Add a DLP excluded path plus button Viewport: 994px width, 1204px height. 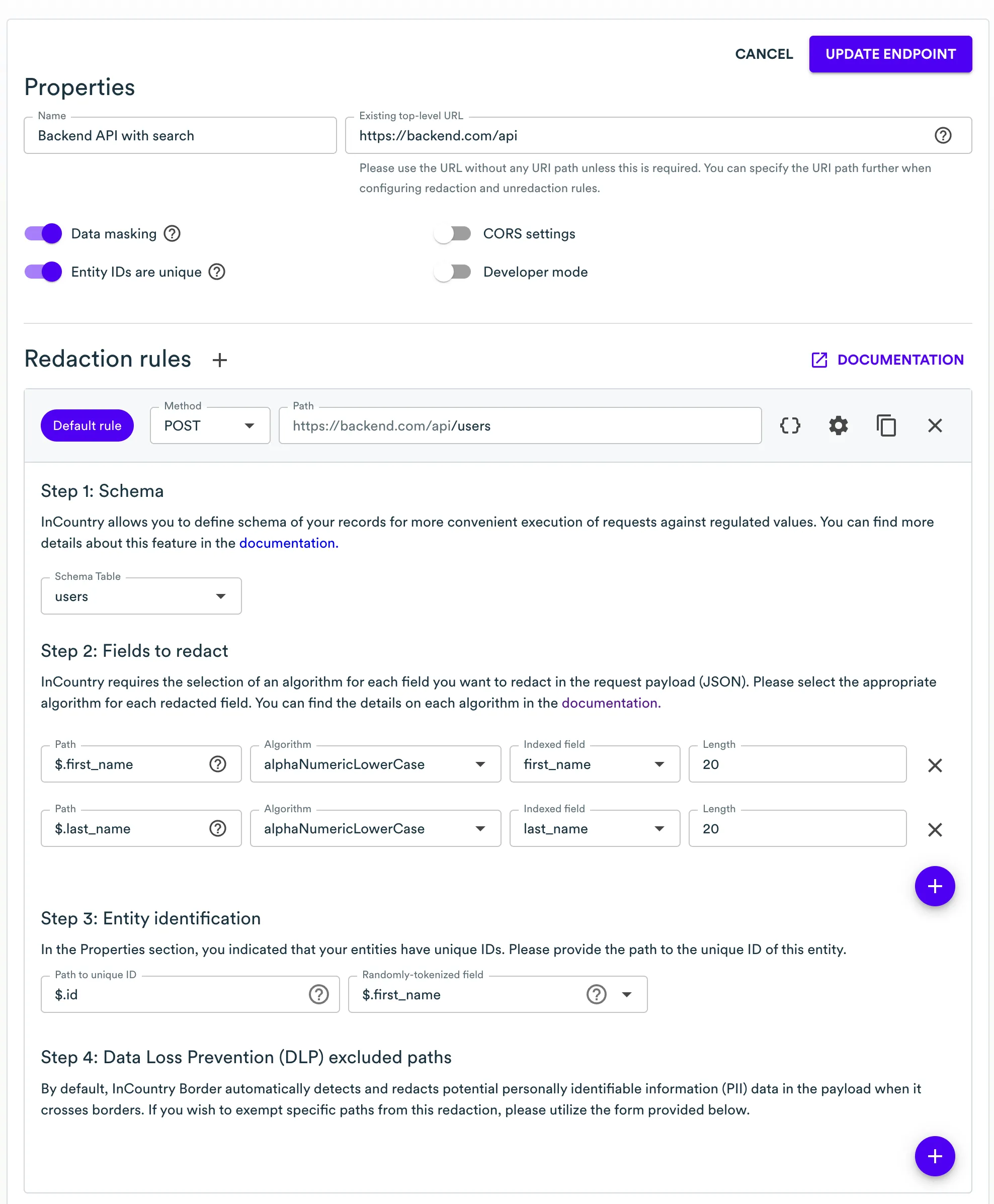tap(935, 1156)
